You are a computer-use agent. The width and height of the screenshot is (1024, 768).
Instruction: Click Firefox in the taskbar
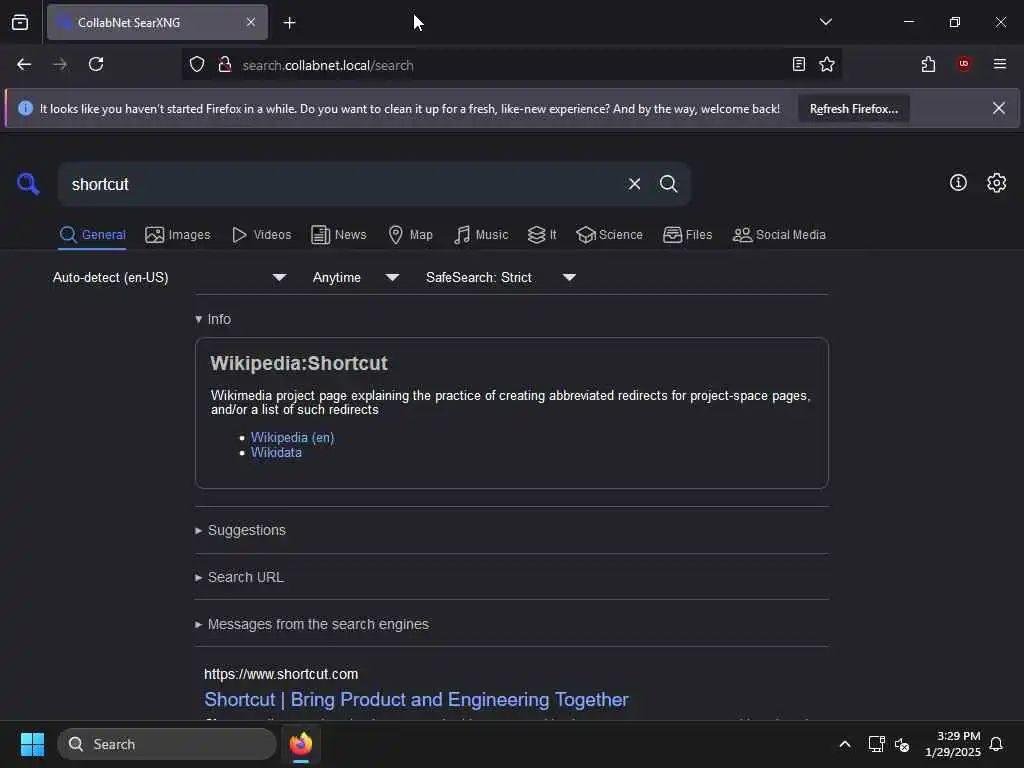tap(300, 744)
